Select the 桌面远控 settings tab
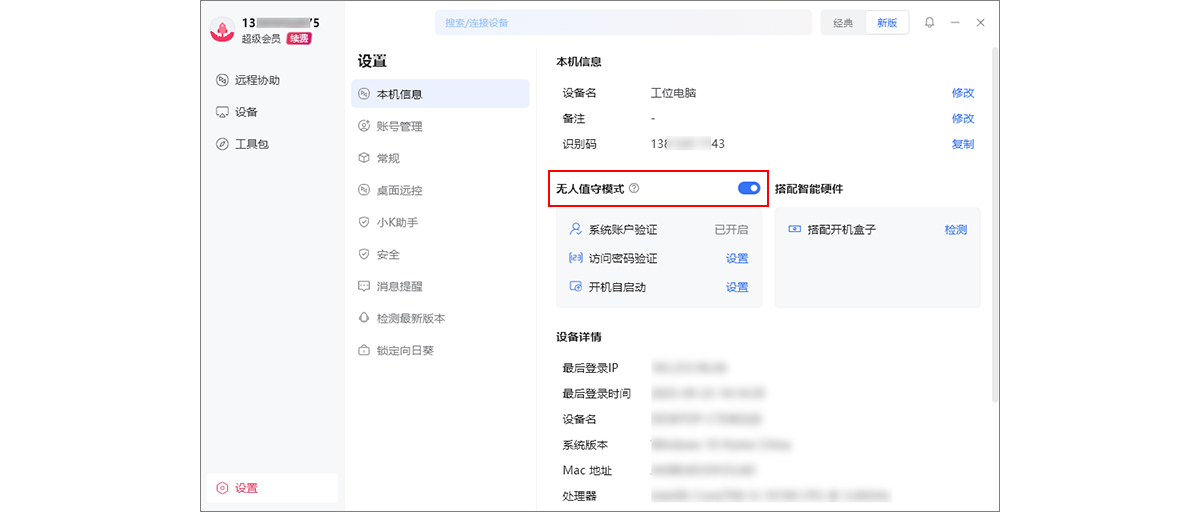Image resolution: width=1200 pixels, height=512 pixels. click(399, 190)
